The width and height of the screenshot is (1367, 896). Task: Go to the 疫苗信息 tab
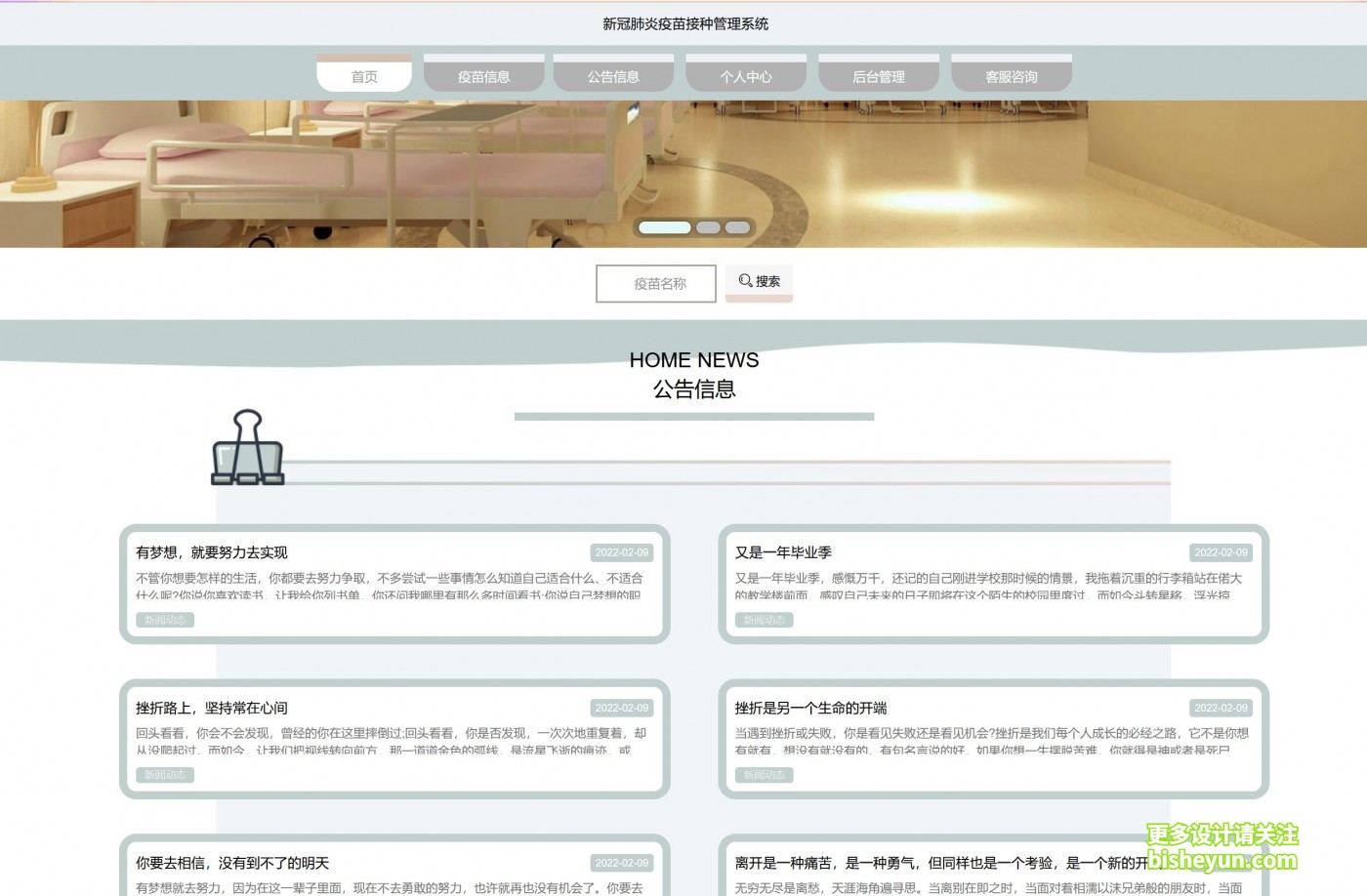pyautogui.click(x=484, y=73)
